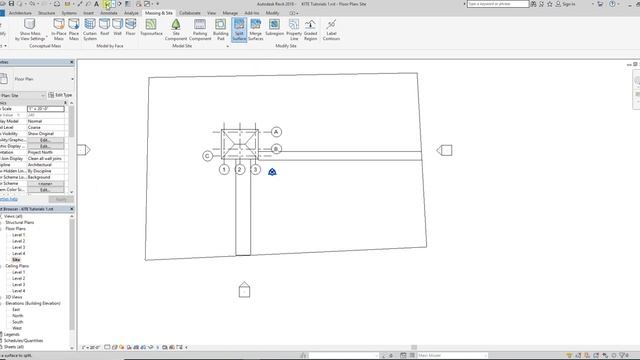Select the Property Line tool
Screen dimensions: 640x360
294,29
